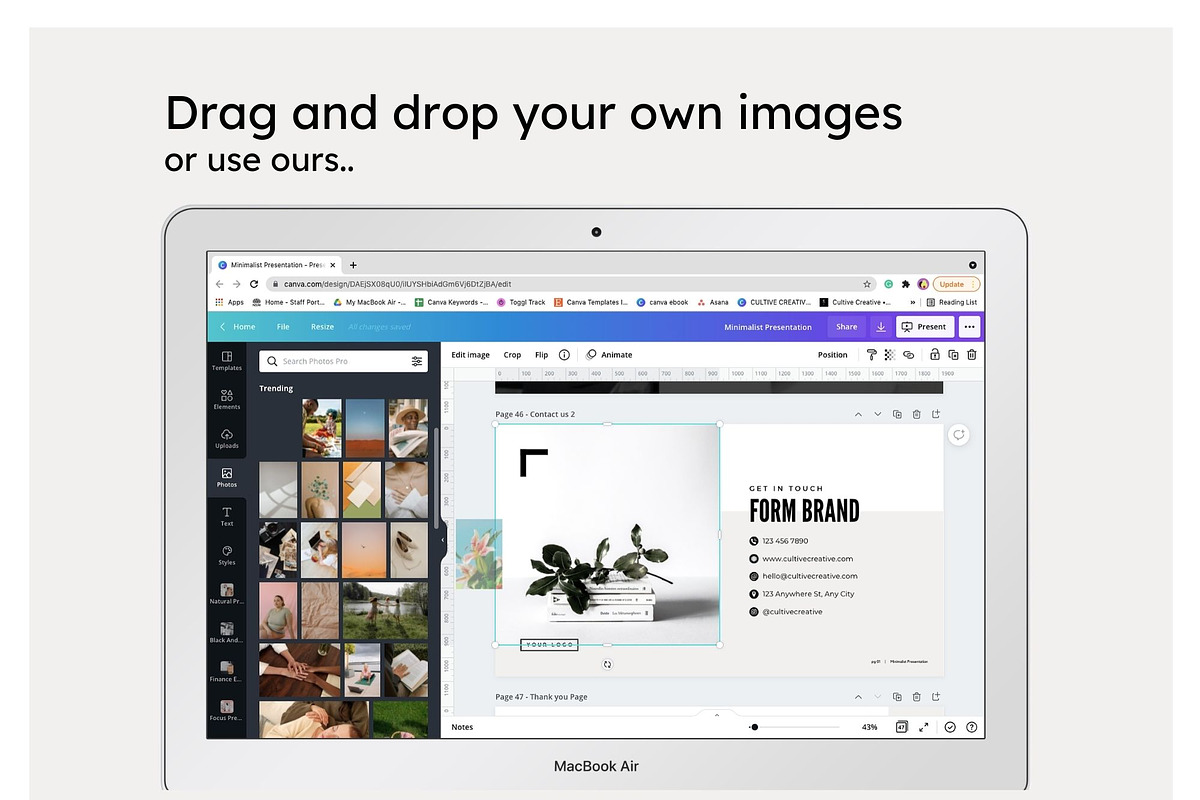Viewport: 1200px width, 800px height.
Task: Click the image Info icon next to Flip
Action: [564, 355]
